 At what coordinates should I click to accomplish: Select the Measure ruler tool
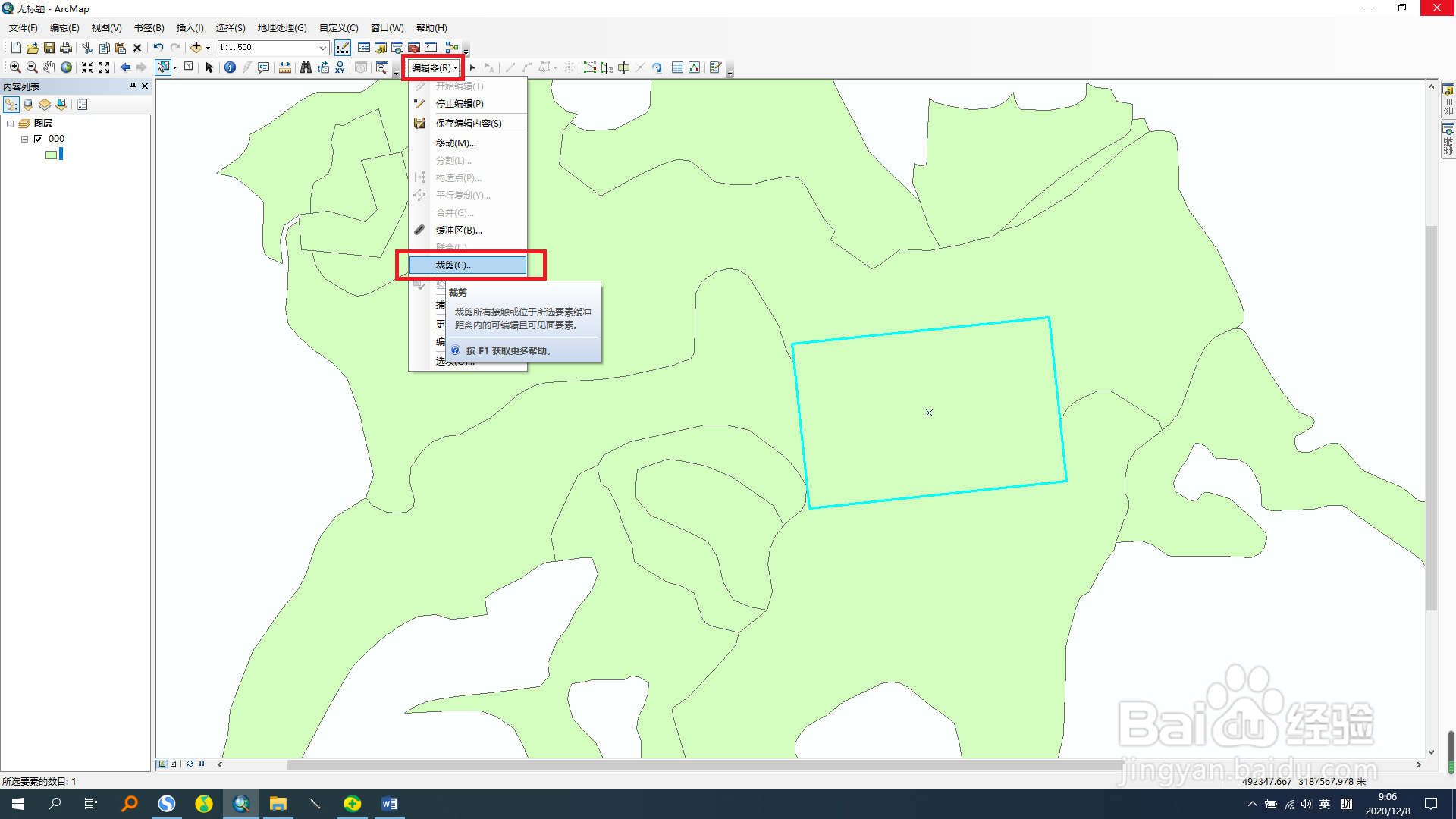pyautogui.click(x=285, y=67)
